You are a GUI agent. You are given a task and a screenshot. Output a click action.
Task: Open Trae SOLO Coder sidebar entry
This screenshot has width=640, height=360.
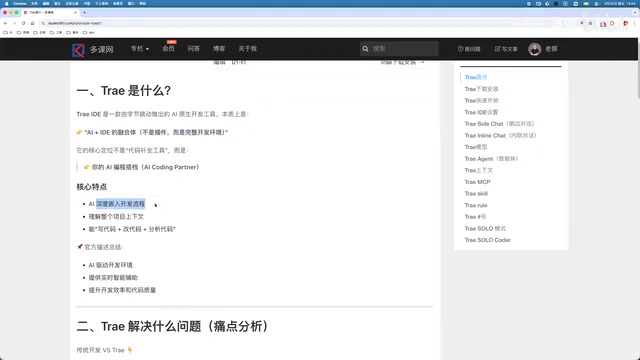click(487, 240)
